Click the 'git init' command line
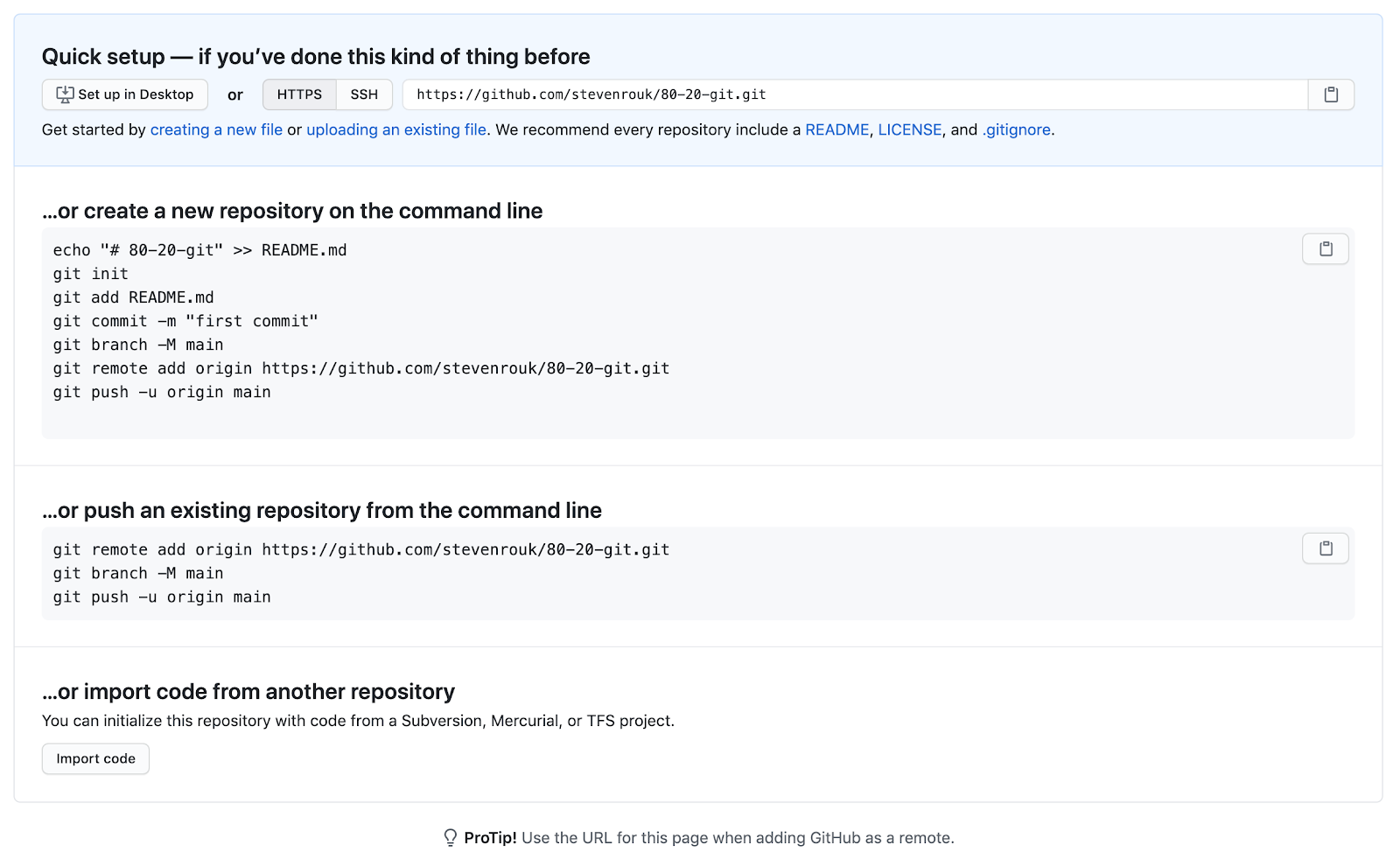 90,274
